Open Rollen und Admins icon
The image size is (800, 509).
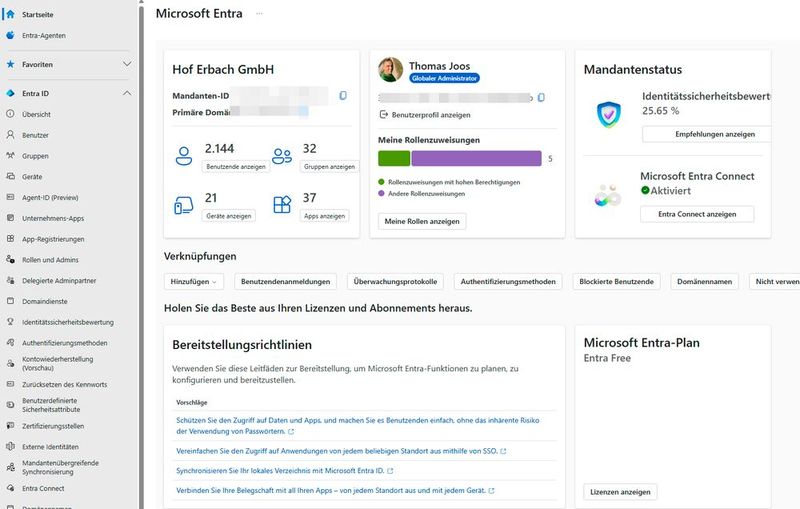pos(10,260)
